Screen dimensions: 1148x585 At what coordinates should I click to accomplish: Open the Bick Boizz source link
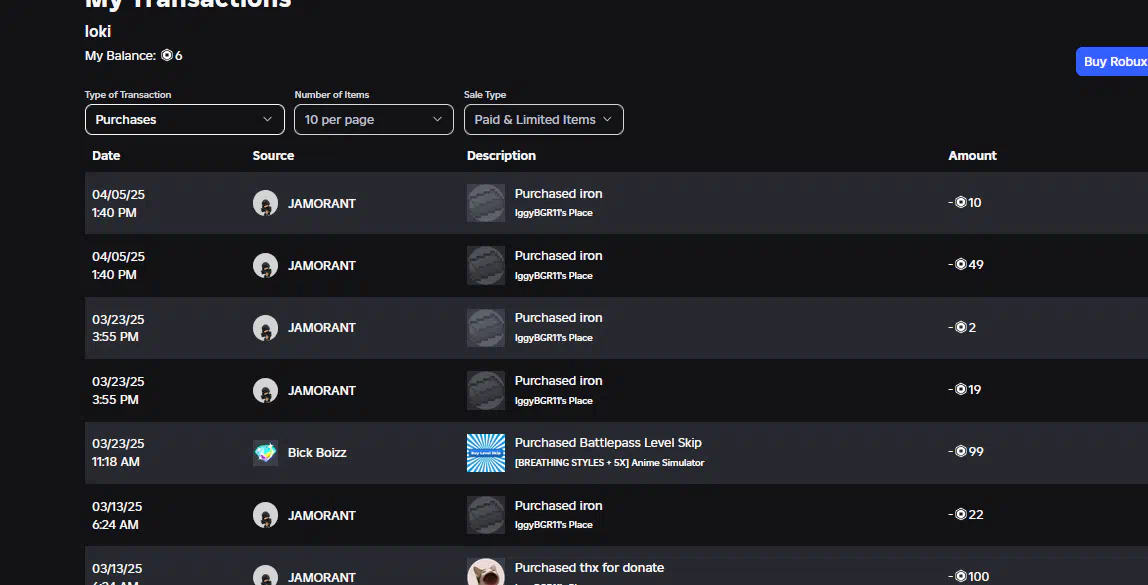(x=317, y=453)
